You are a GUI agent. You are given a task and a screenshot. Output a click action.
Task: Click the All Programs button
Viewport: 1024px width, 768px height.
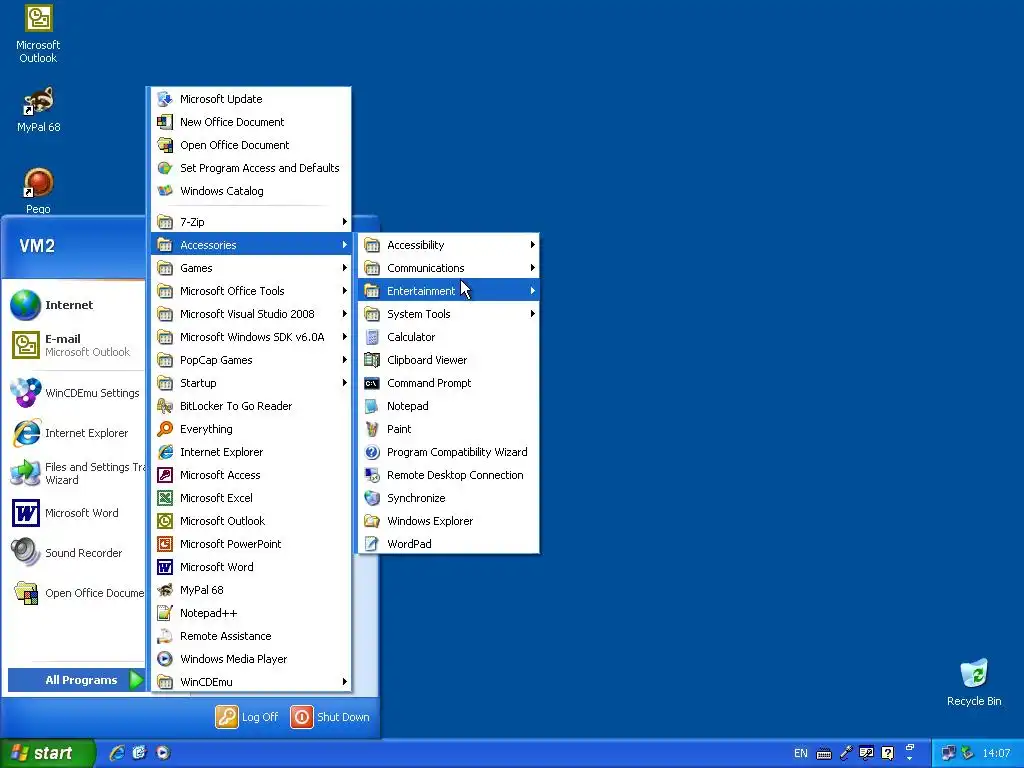click(x=76, y=680)
